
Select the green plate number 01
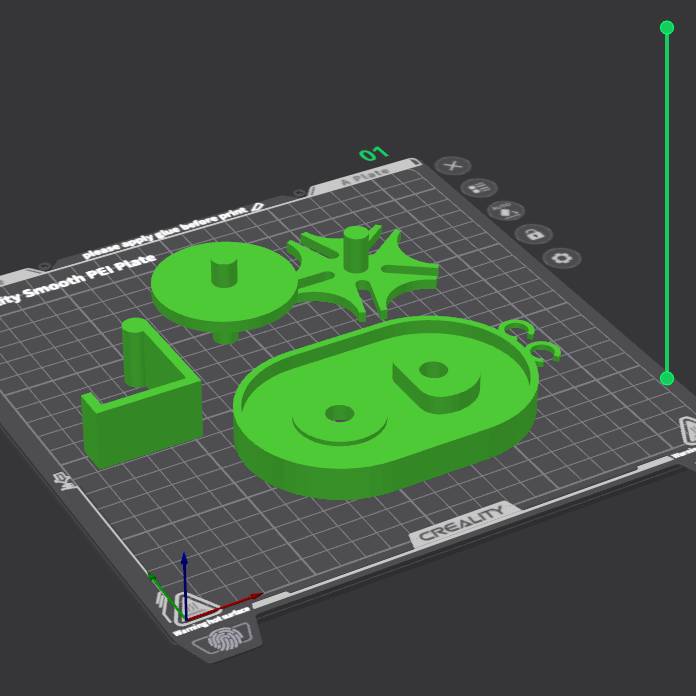click(373, 154)
